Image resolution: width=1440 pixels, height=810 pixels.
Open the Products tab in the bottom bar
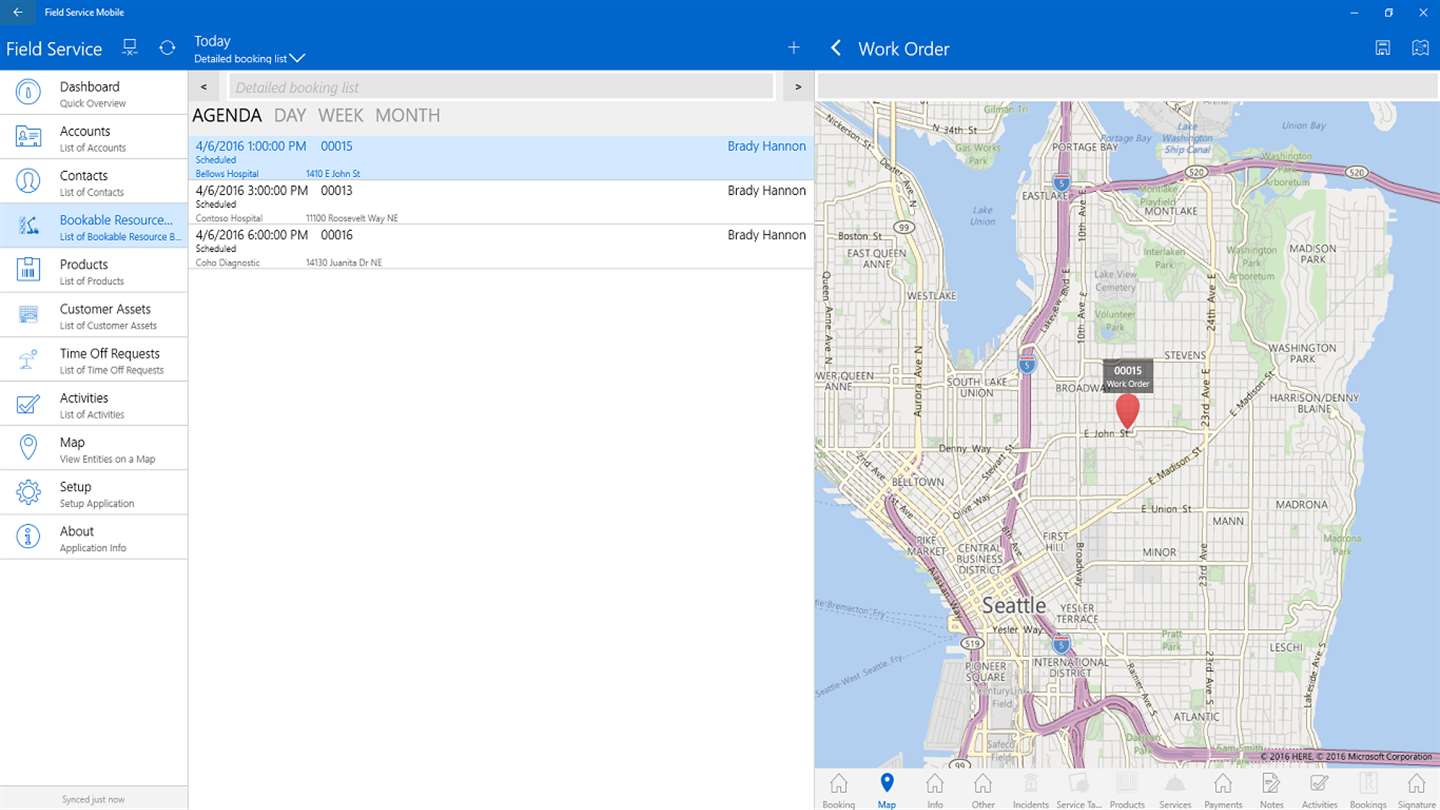pos(1127,790)
